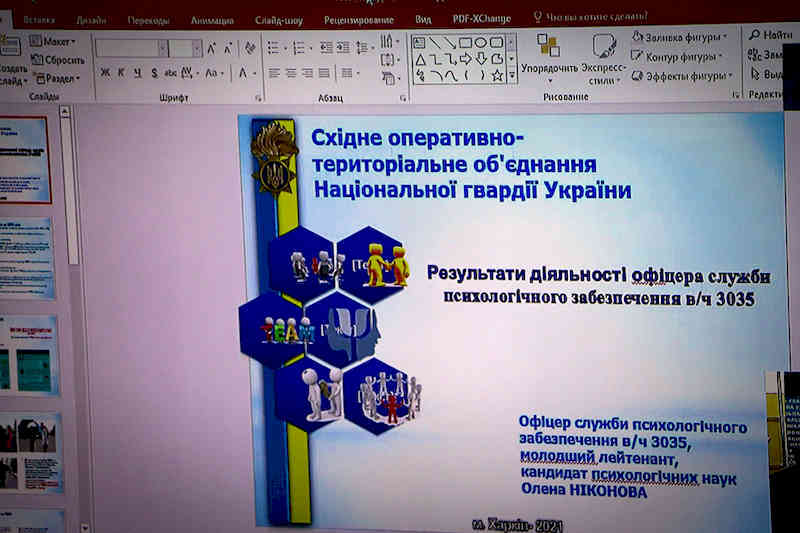Open the Переходы tab

(x=148, y=20)
